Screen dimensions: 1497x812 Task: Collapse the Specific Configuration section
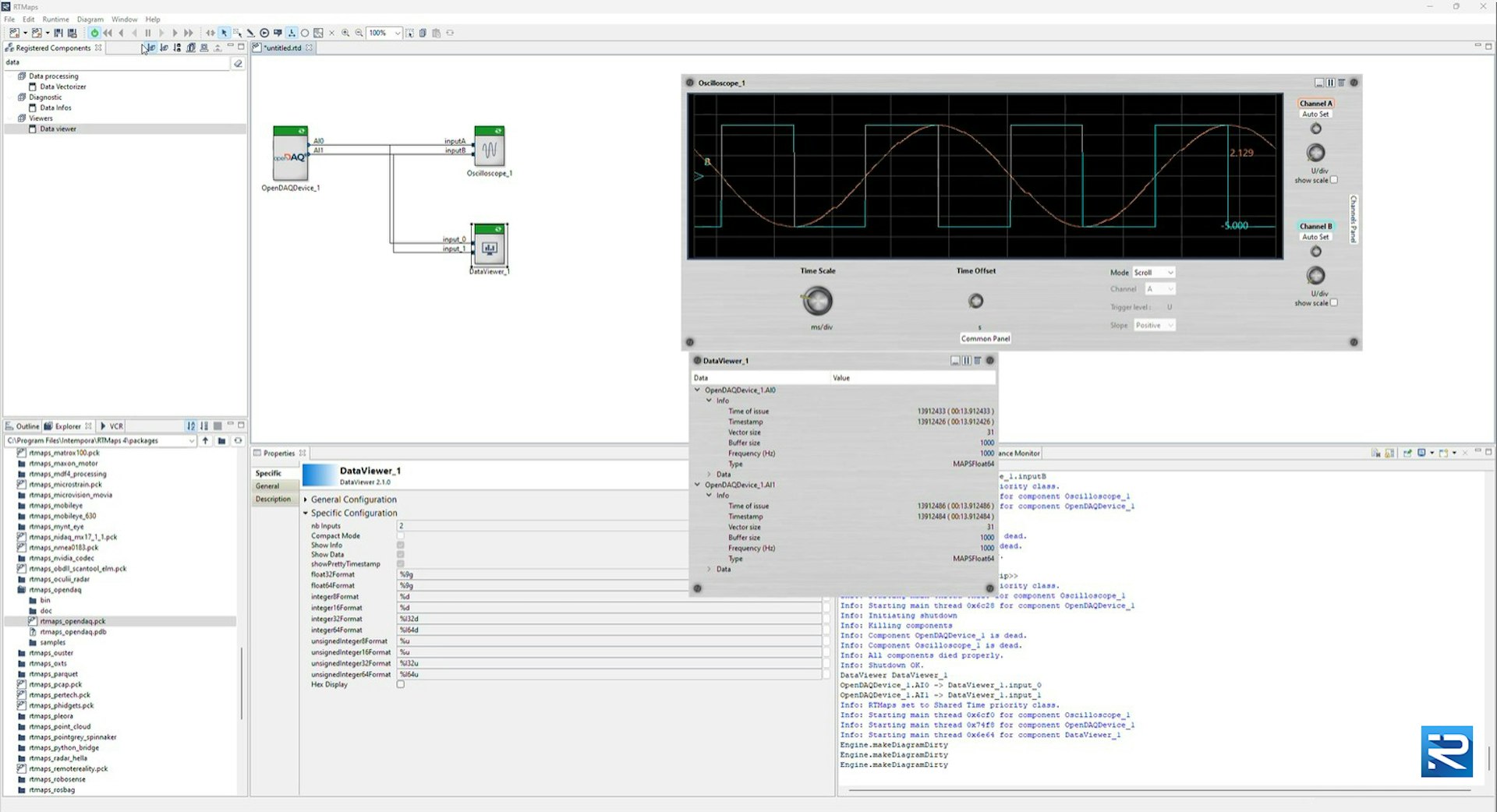(305, 513)
